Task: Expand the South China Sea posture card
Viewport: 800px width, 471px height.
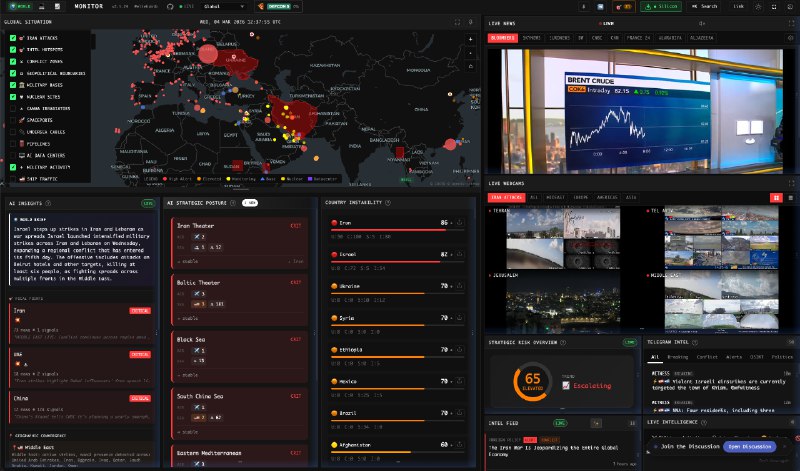Action: point(239,413)
